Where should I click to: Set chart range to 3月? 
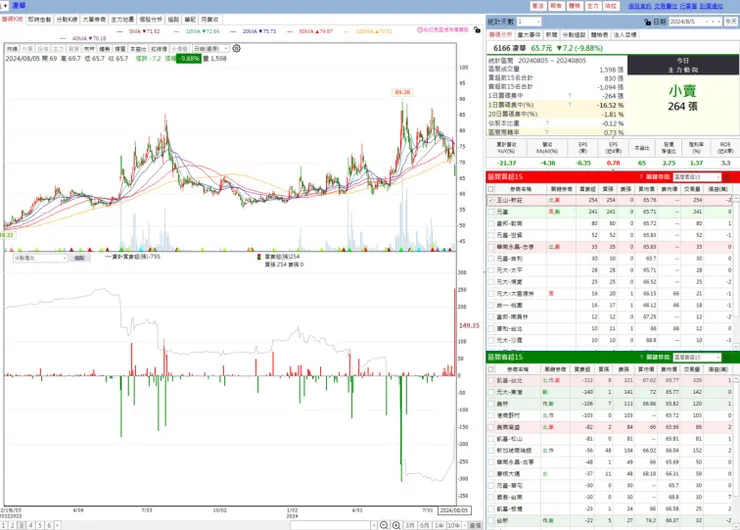coord(411,525)
